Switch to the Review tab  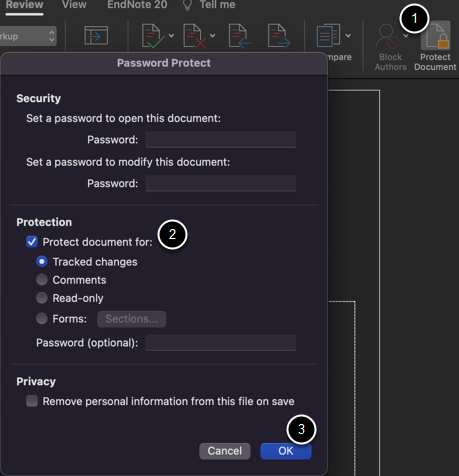point(24,5)
